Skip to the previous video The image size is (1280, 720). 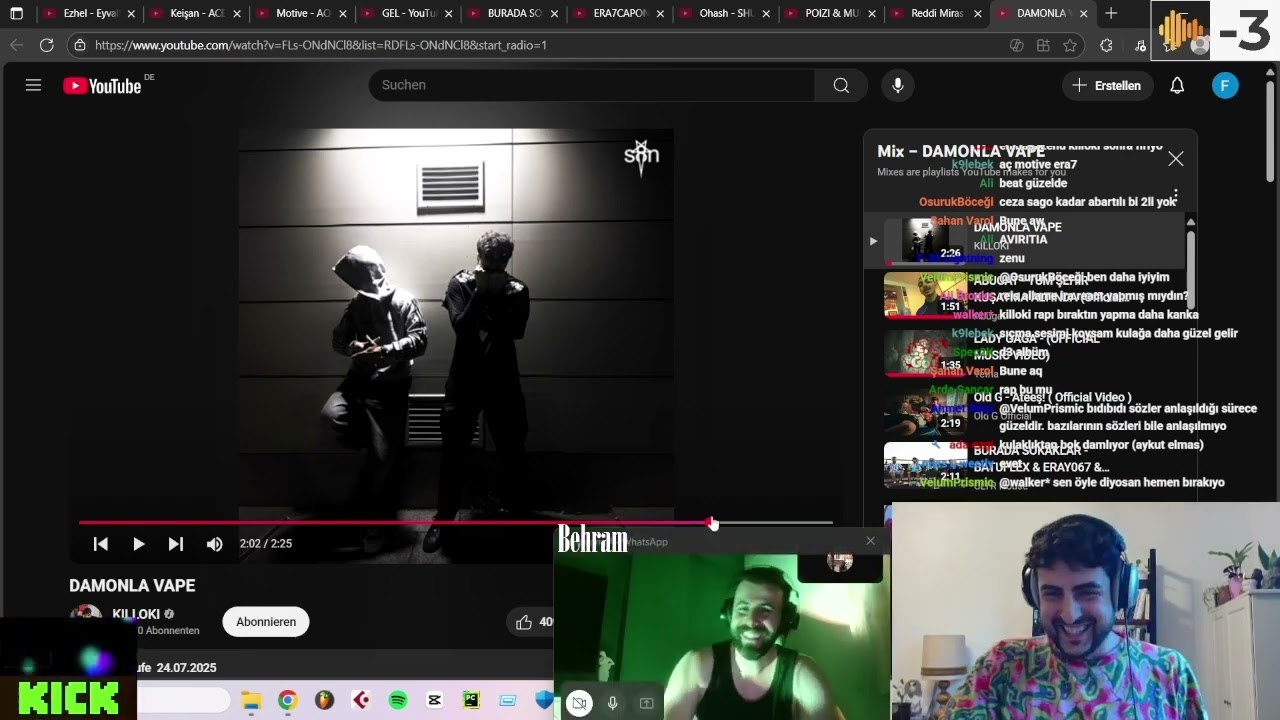click(101, 544)
